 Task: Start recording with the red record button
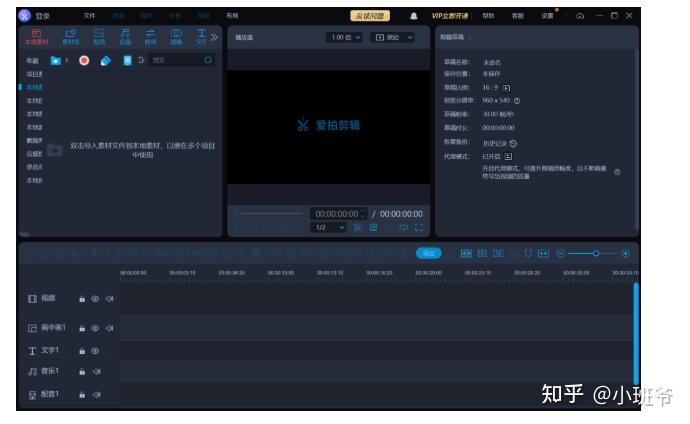click(84, 60)
